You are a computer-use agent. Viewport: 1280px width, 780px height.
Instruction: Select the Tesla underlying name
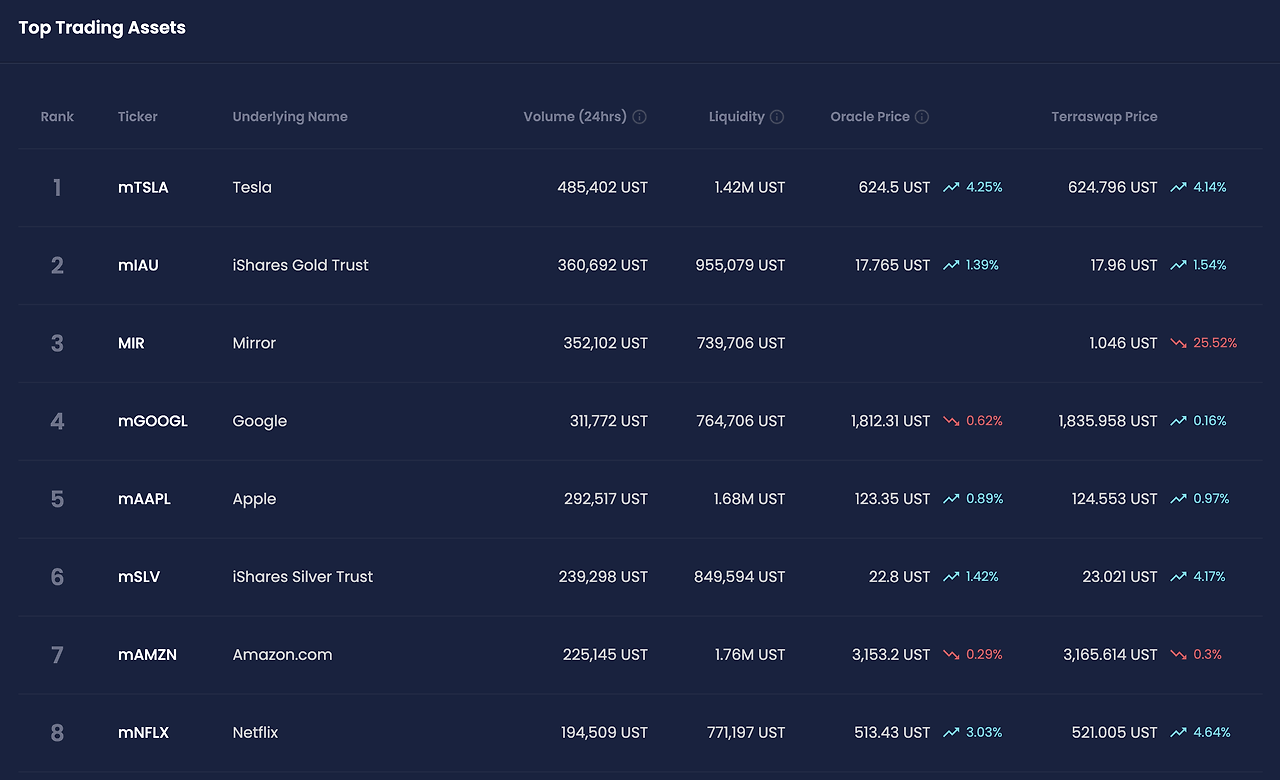(252, 187)
